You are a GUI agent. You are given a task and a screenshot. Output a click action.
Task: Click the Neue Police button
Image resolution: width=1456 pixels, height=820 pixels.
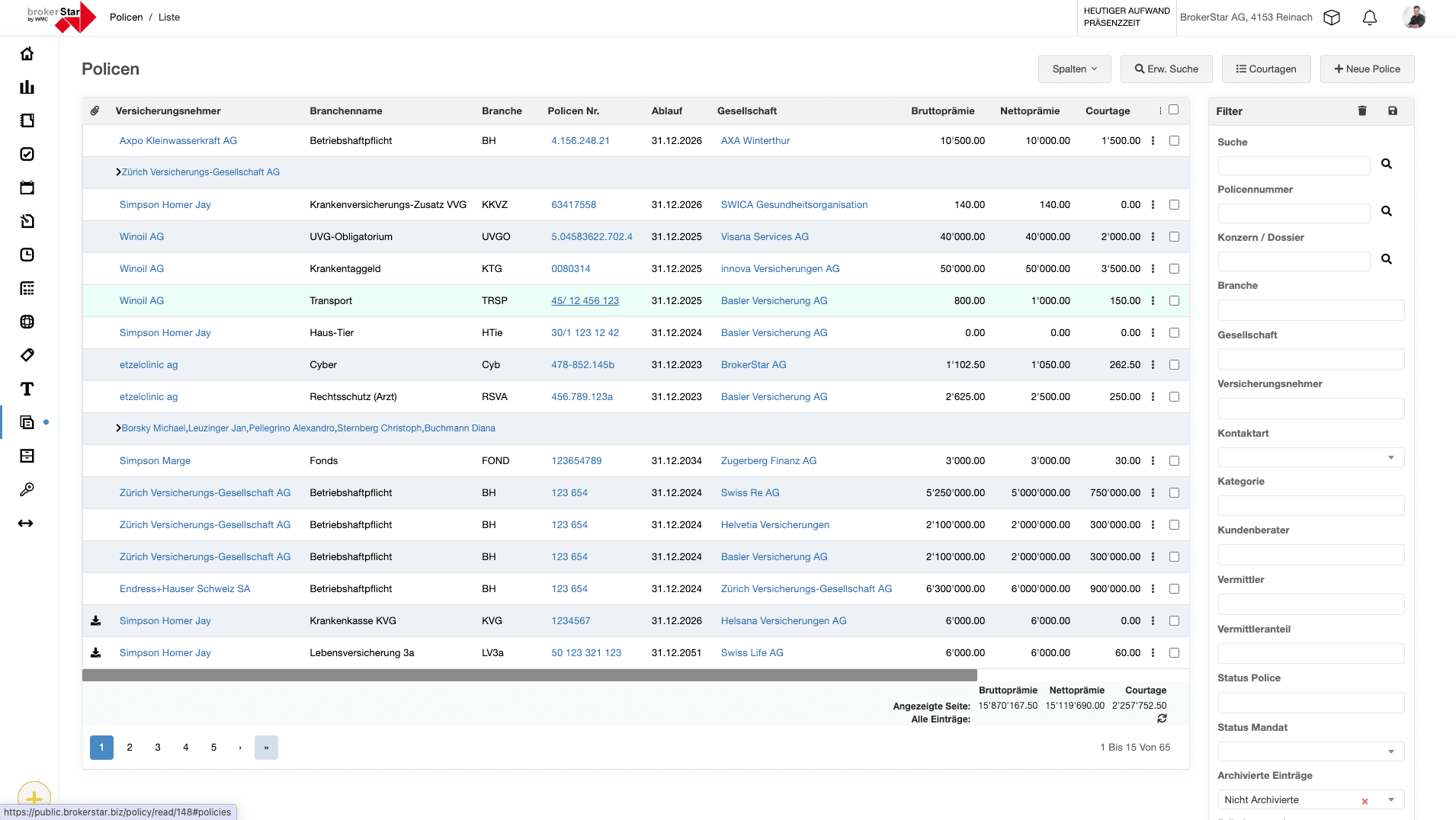point(1367,69)
